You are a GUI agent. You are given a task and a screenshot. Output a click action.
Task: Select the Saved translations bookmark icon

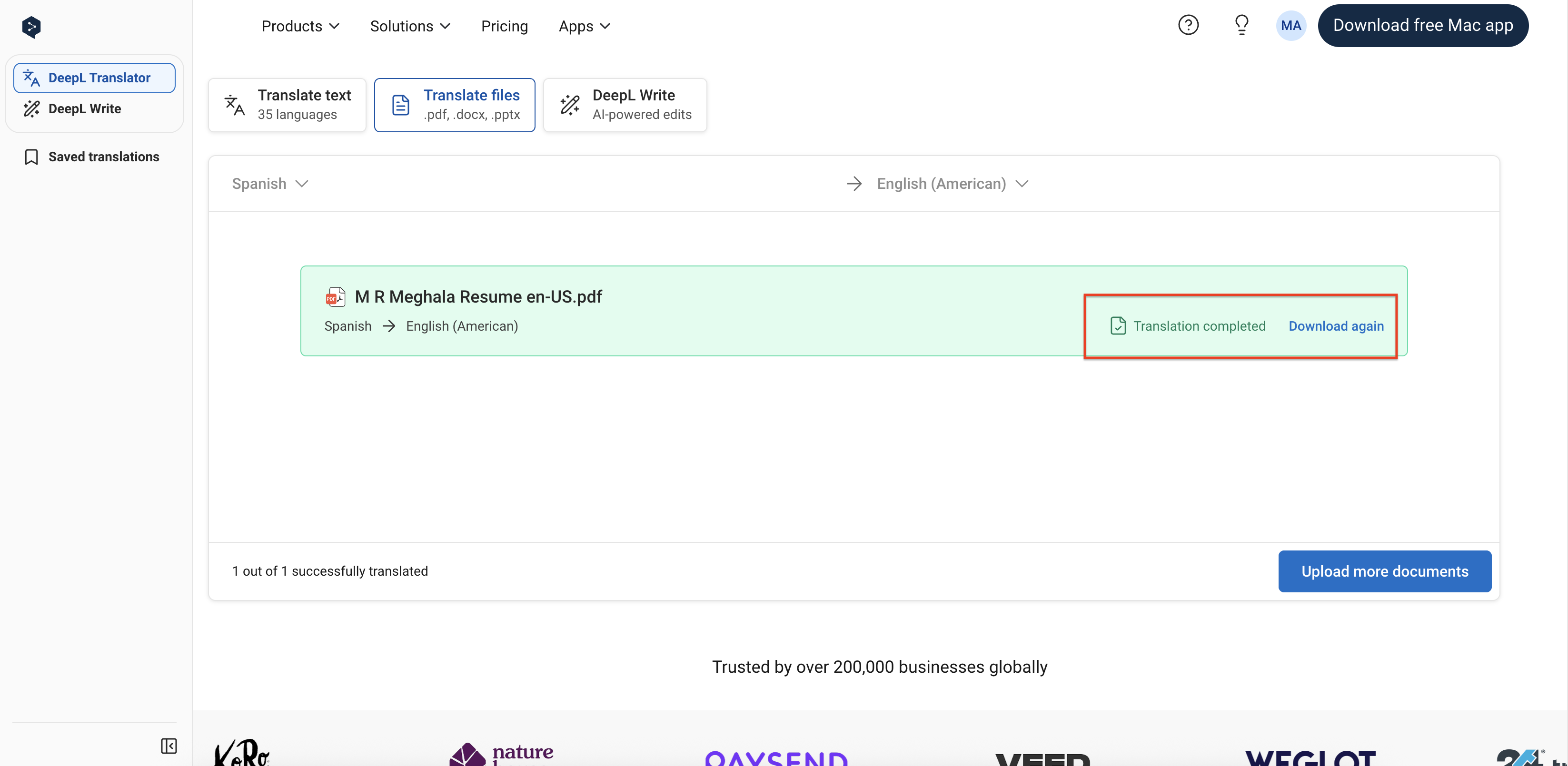(31, 157)
